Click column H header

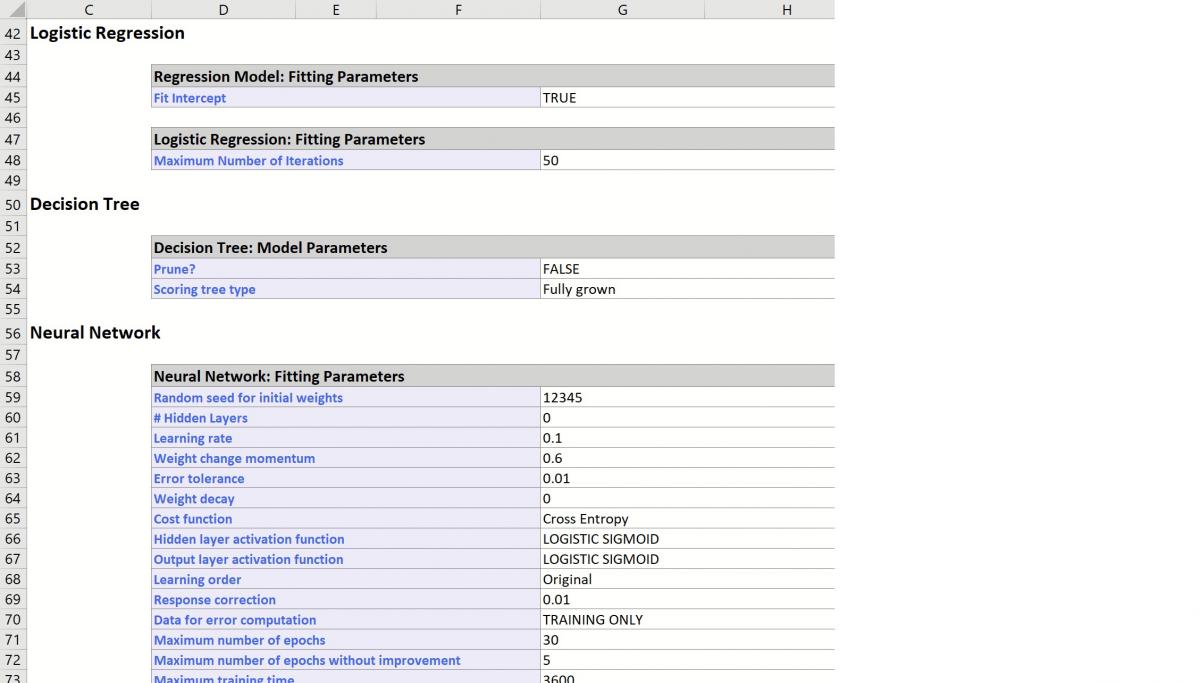click(786, 10)
